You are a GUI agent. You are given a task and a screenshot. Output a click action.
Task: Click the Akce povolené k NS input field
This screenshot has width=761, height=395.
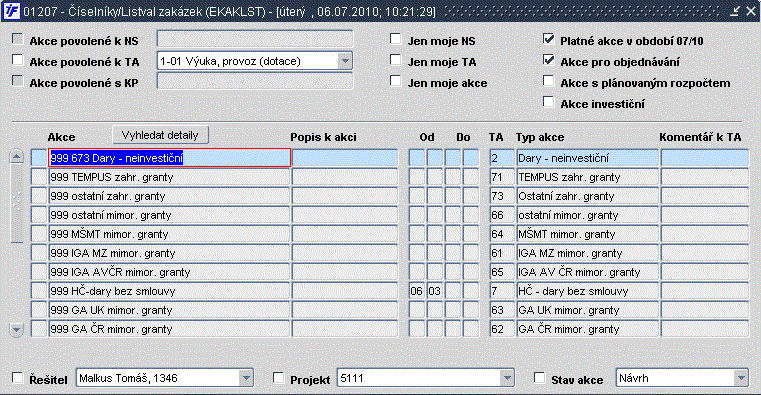pos(255,39)
